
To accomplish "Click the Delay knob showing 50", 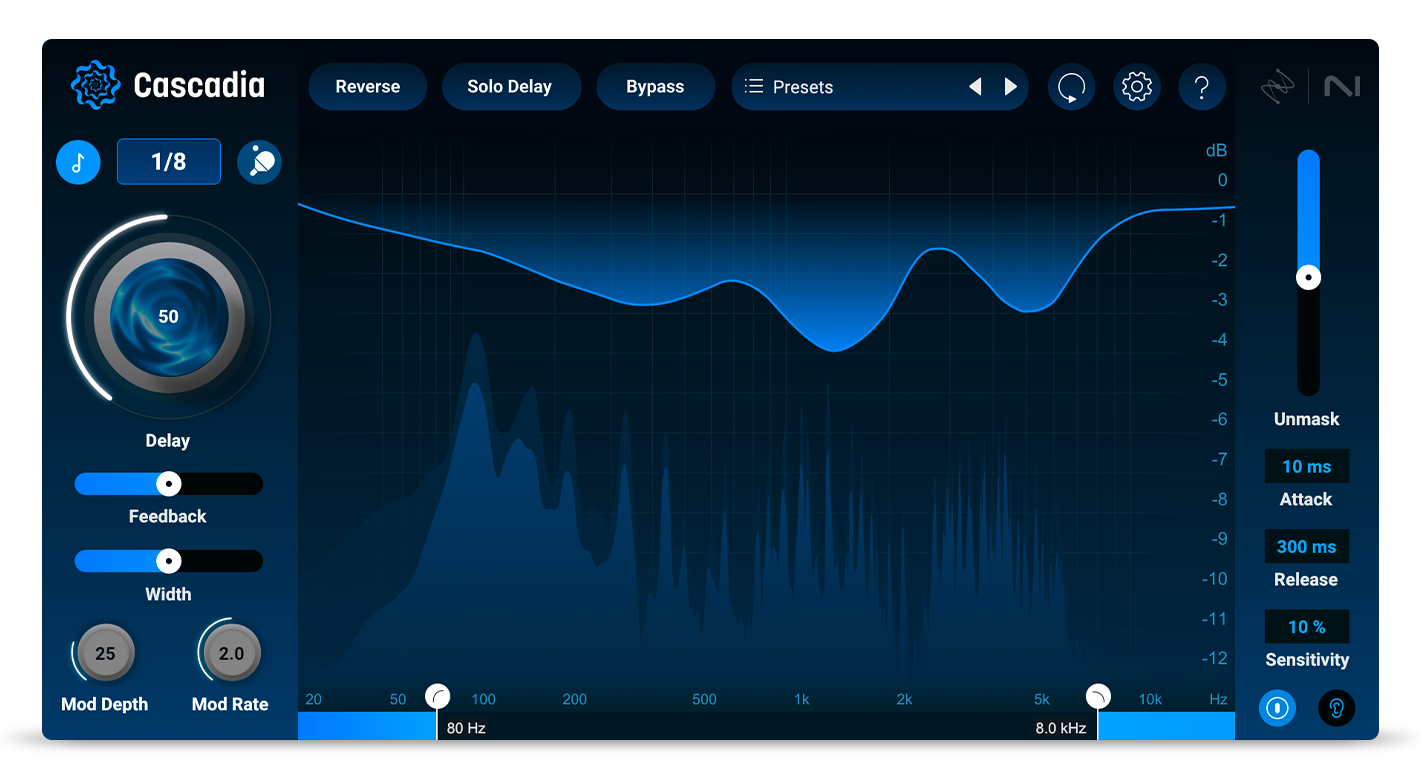I will click(x=168, y=317).
